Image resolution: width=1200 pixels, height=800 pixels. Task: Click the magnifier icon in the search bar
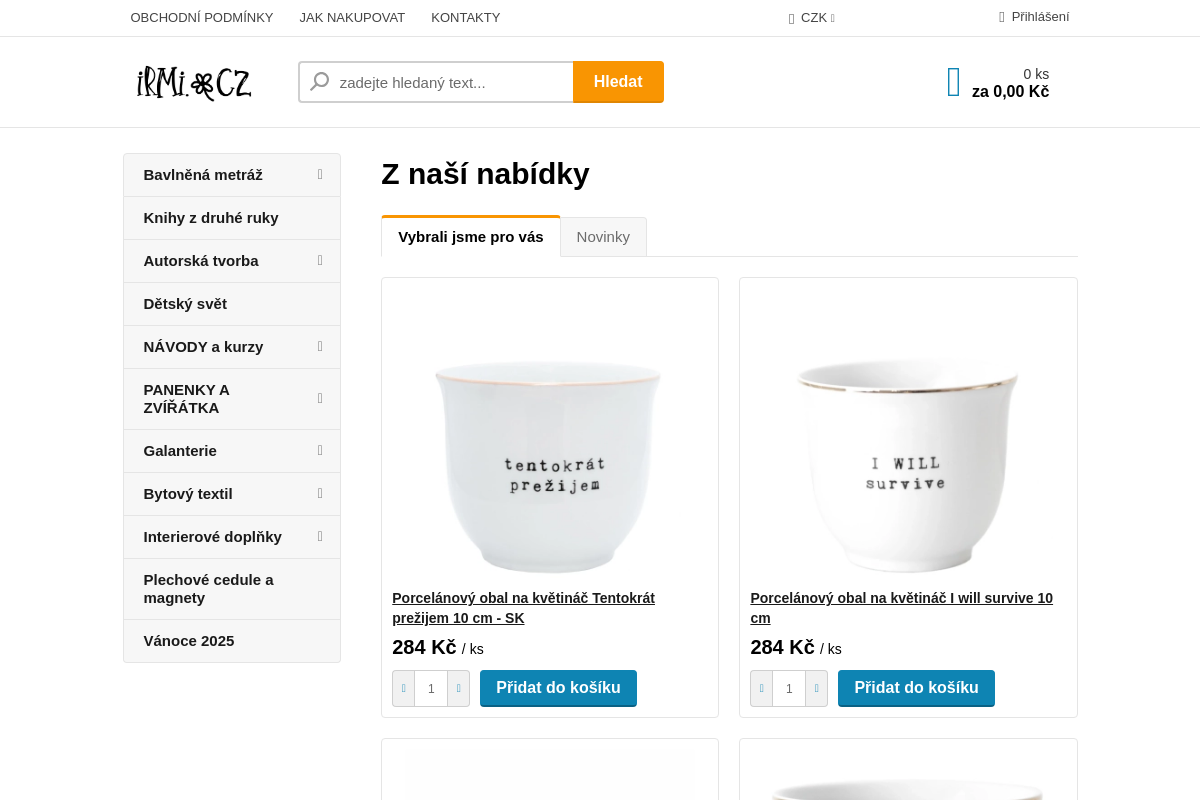(x=318, y=81)
